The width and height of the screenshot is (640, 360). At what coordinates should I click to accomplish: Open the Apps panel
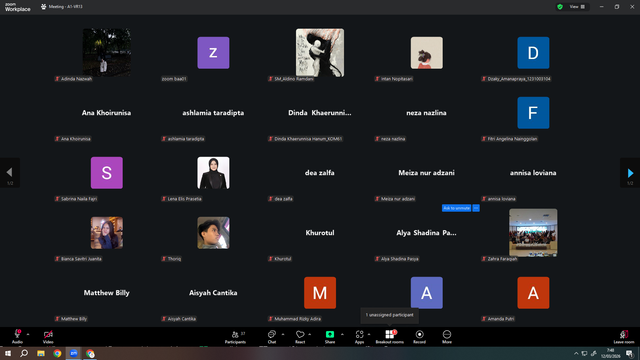click(x=359, y=337)
